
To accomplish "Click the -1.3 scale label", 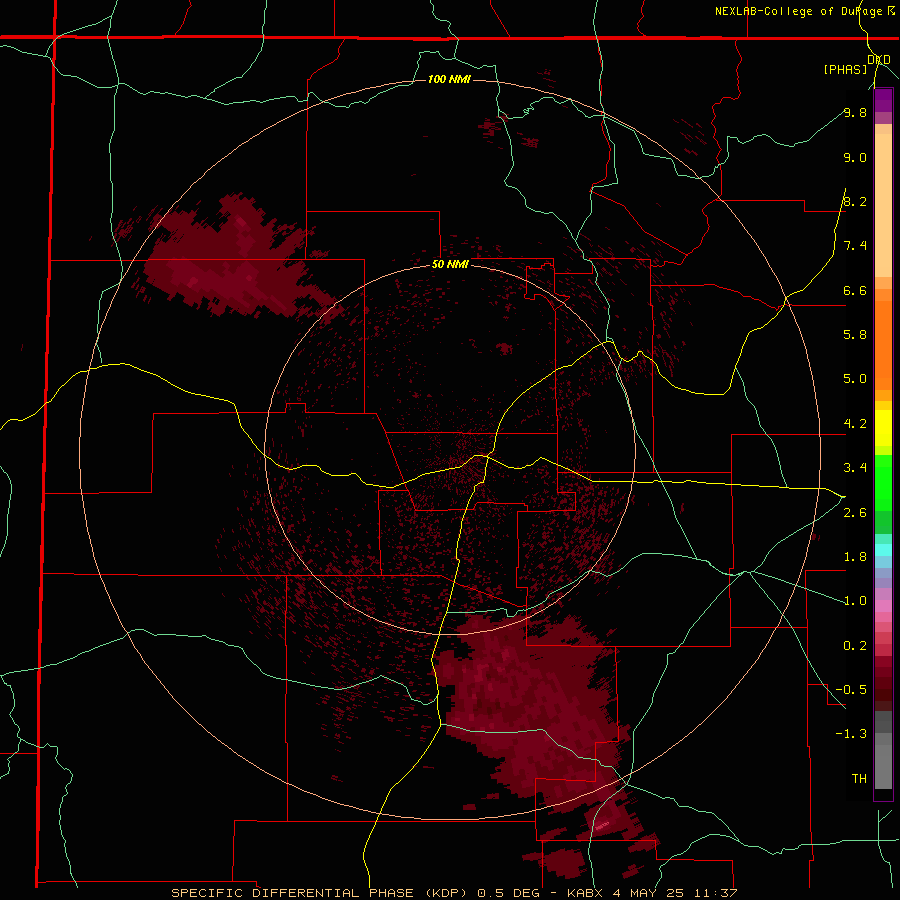I will coord(851,734).
